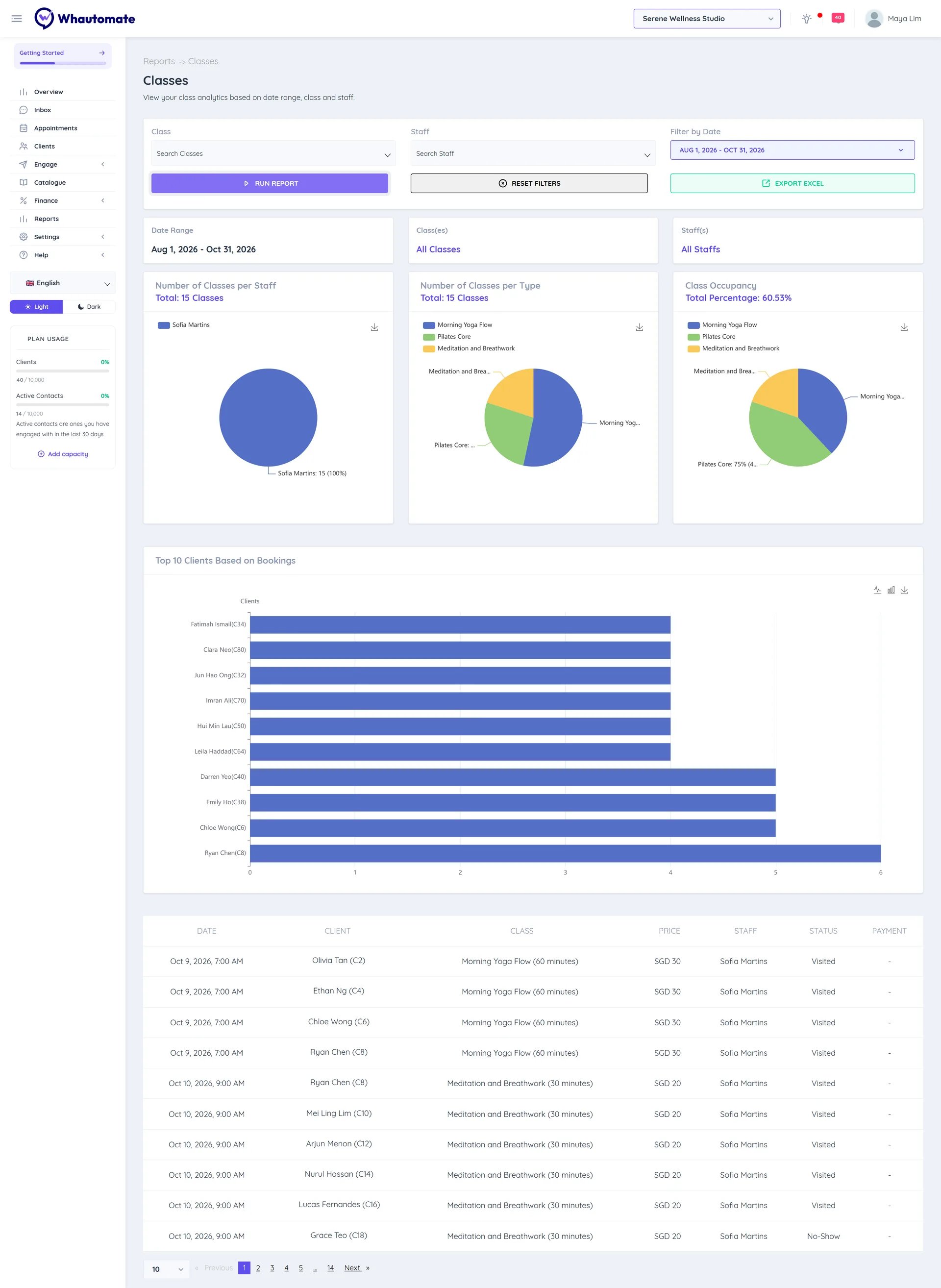
Task: Click the RESET FILTERS button
Action: click(x=529, y=183)
